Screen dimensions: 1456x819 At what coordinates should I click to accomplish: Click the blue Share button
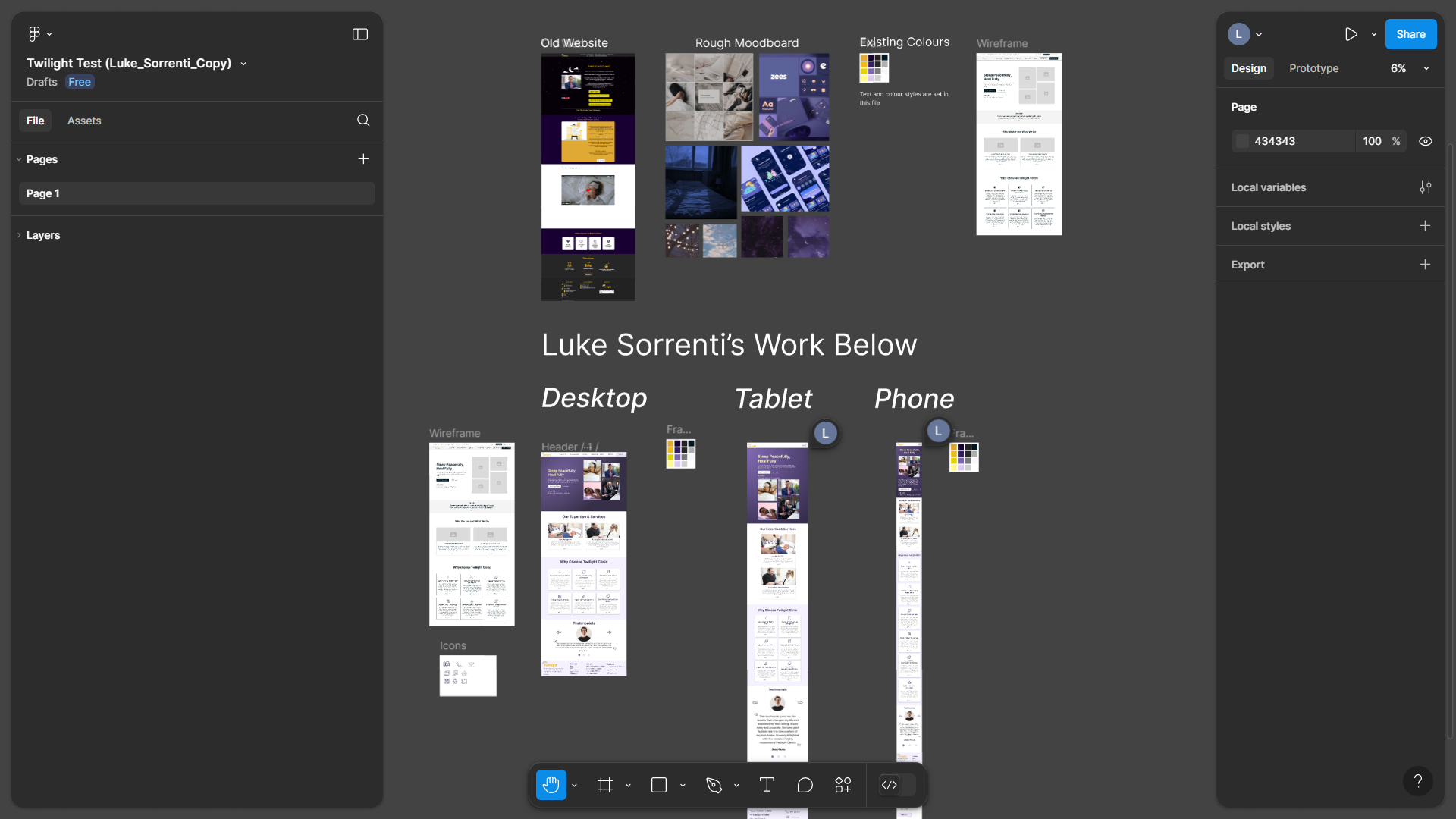(1410, 34)
